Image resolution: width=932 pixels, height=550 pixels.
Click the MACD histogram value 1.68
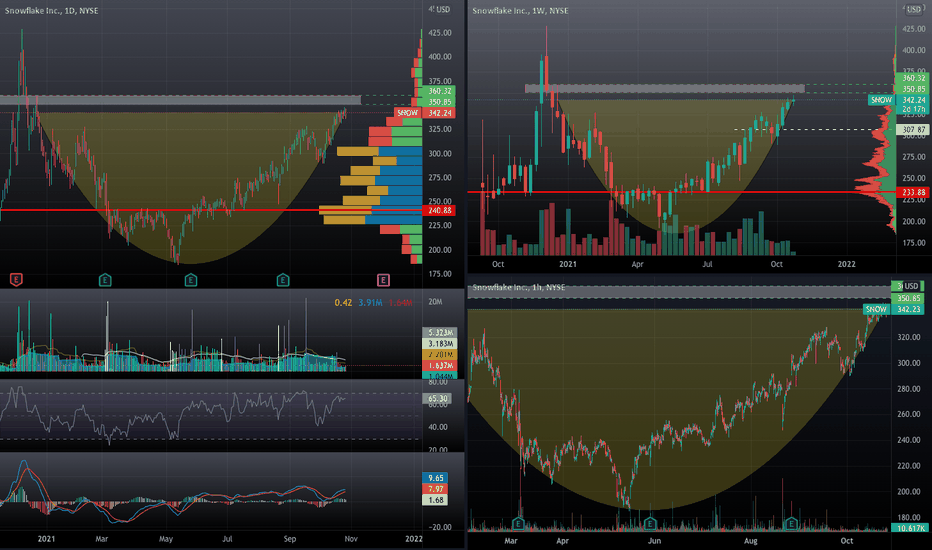point(436,500)
